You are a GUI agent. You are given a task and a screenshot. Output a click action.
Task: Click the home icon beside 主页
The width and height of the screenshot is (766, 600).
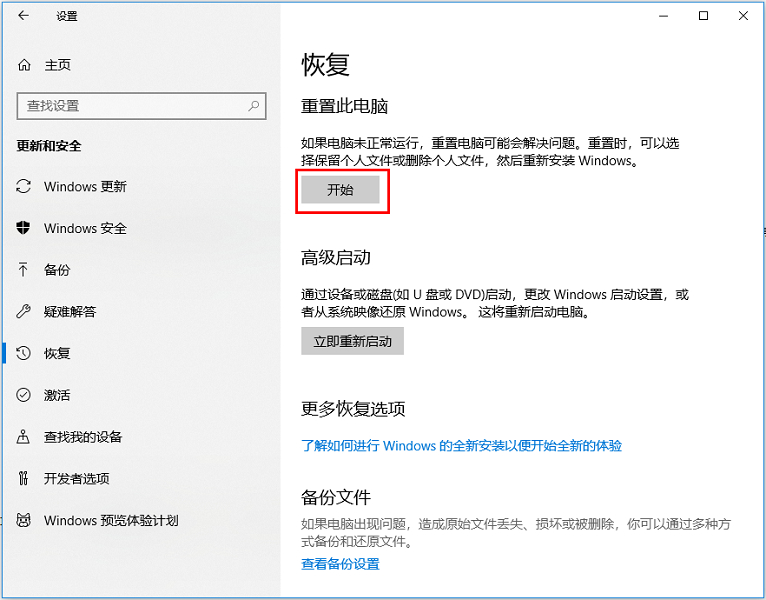tap(24, 65)
